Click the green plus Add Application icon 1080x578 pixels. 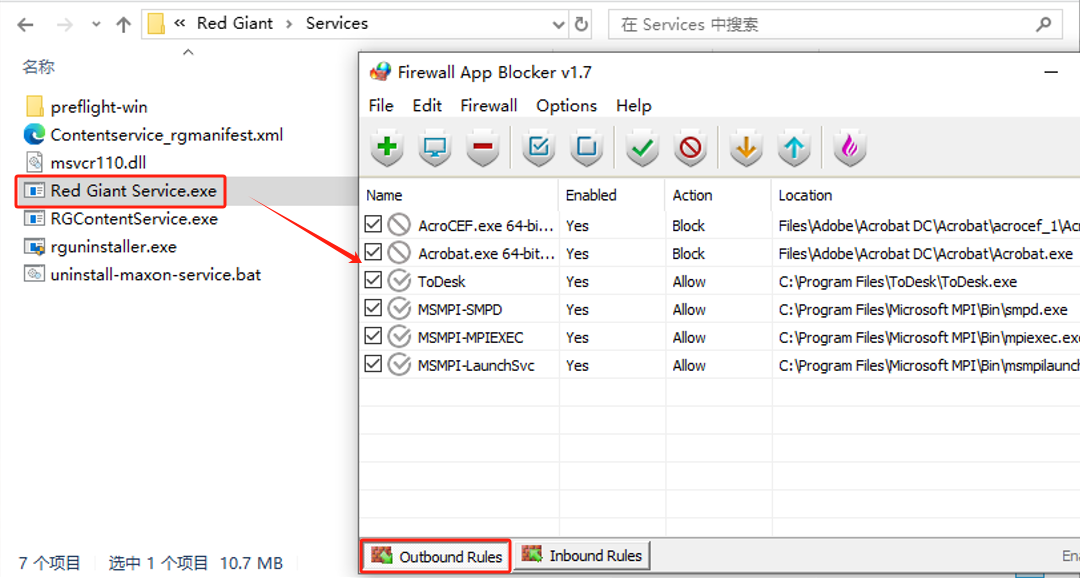(387, 147)
